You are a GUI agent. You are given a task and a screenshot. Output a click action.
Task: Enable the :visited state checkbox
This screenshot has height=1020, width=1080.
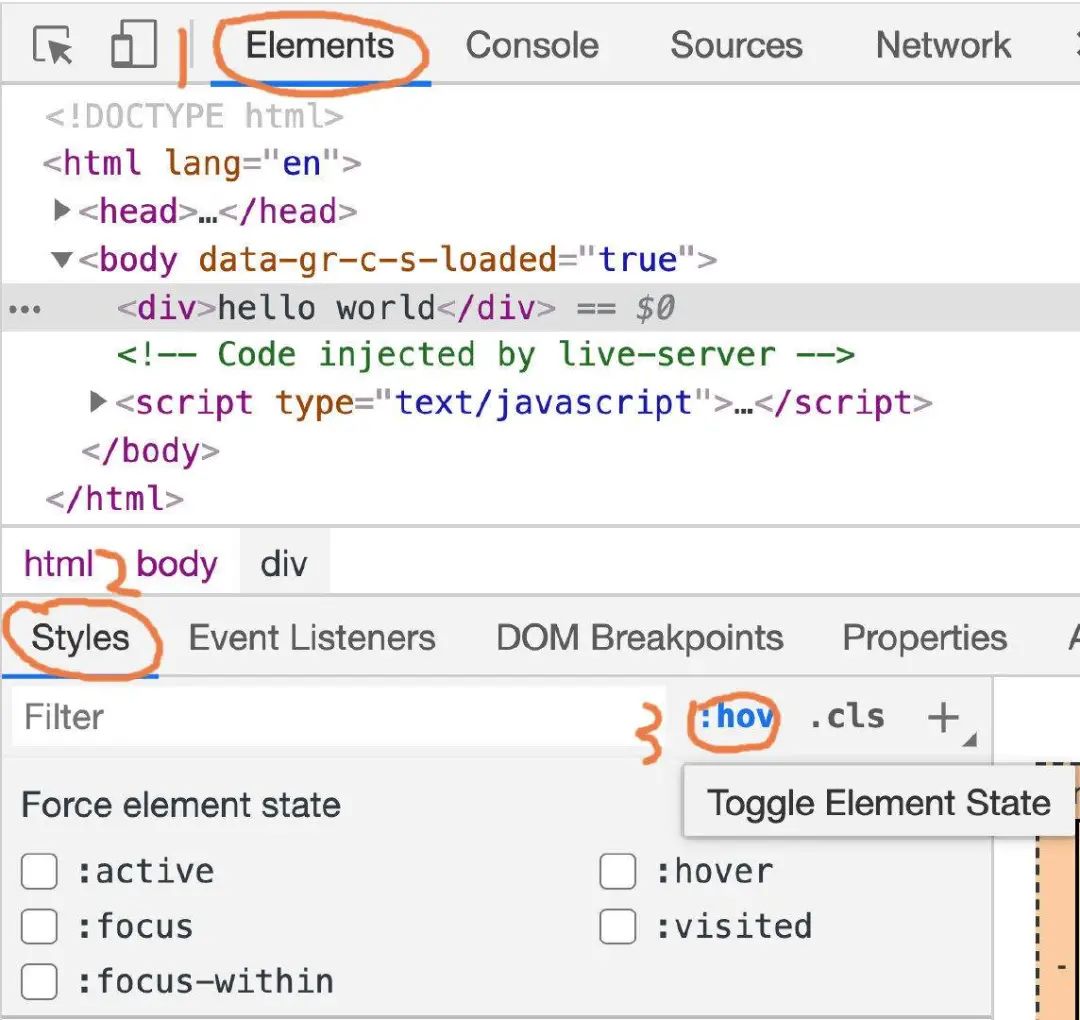(x=617, y=926)
